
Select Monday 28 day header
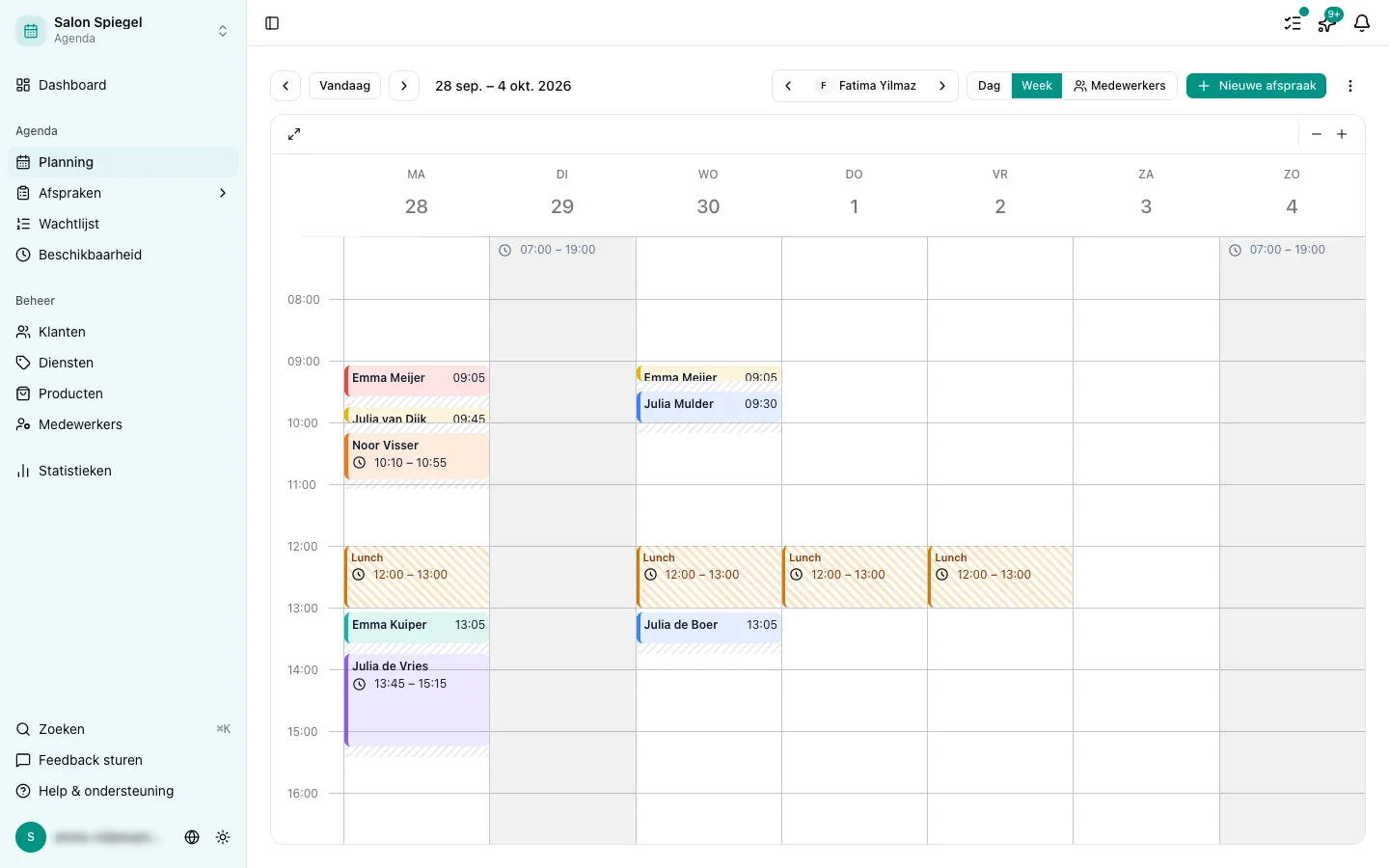417,193
